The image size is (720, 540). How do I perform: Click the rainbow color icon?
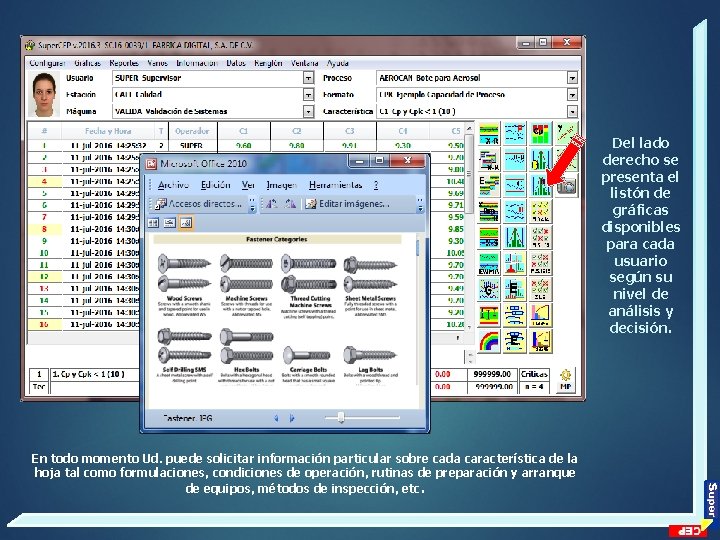point(489,341)
